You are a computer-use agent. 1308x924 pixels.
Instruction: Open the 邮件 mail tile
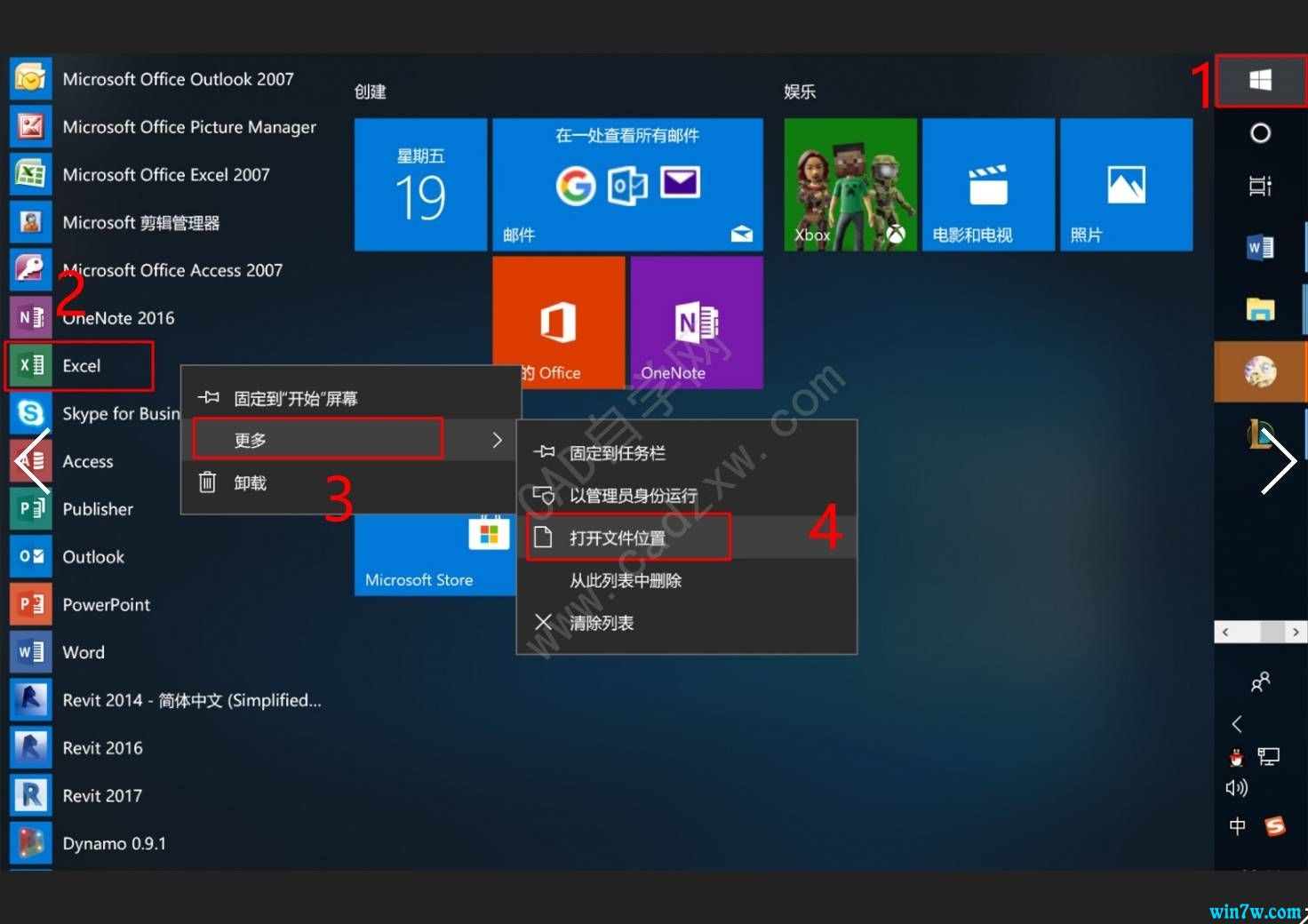pos(627,185)
